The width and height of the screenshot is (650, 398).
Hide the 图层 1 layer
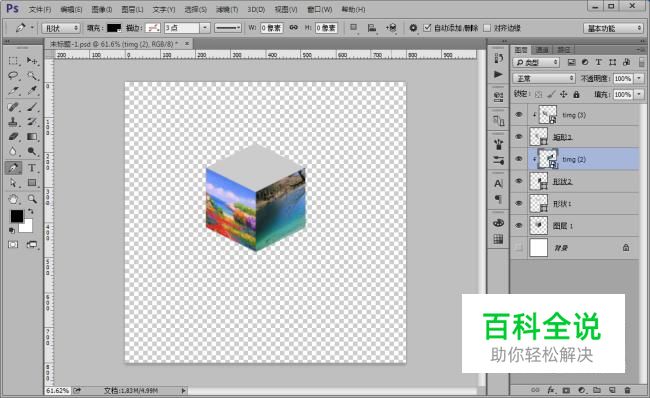click(519, 226)
